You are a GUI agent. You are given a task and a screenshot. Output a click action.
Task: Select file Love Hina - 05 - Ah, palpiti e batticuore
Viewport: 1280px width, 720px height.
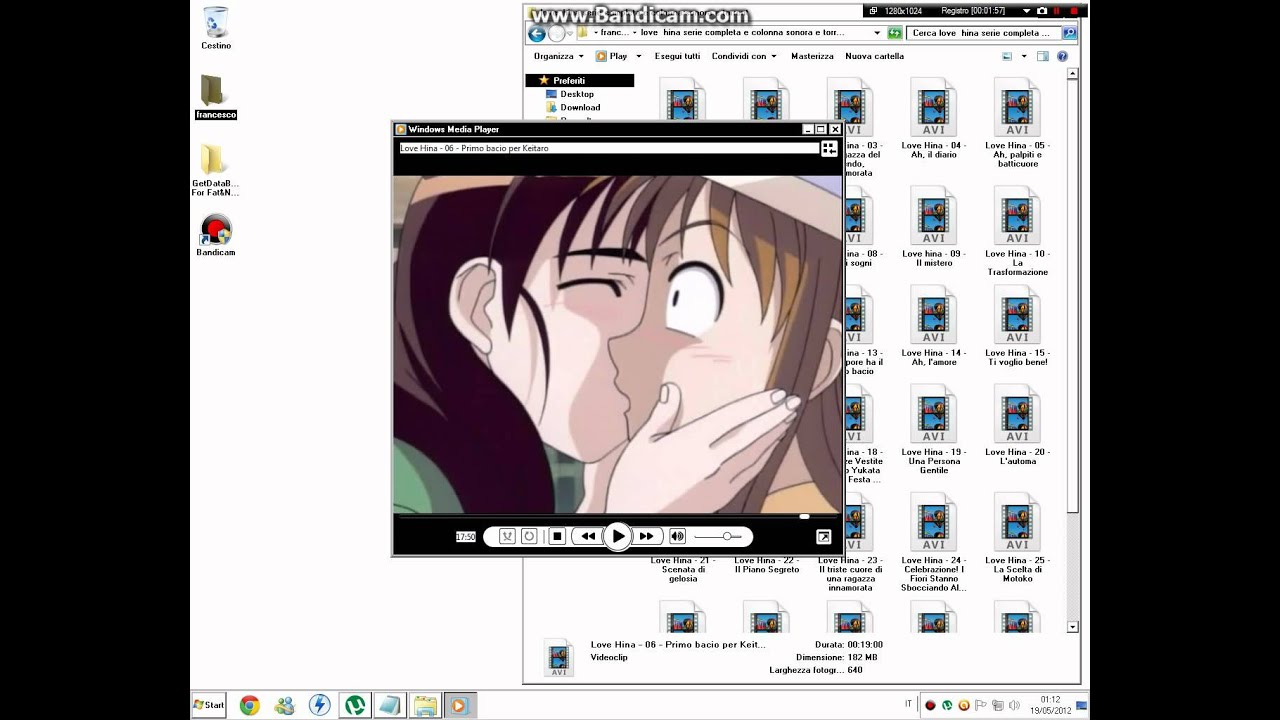click(1017, 122)
